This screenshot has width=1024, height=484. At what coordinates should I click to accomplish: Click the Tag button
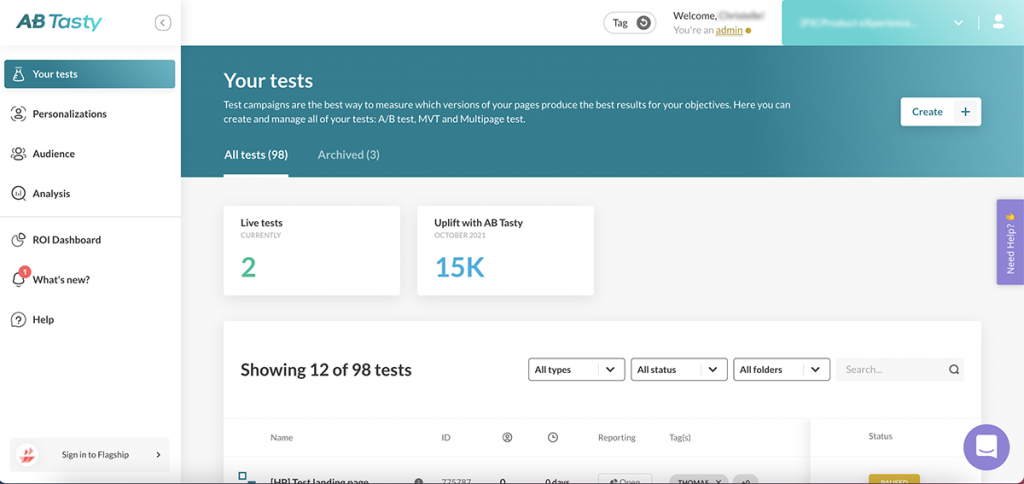[x=630, y=23]
